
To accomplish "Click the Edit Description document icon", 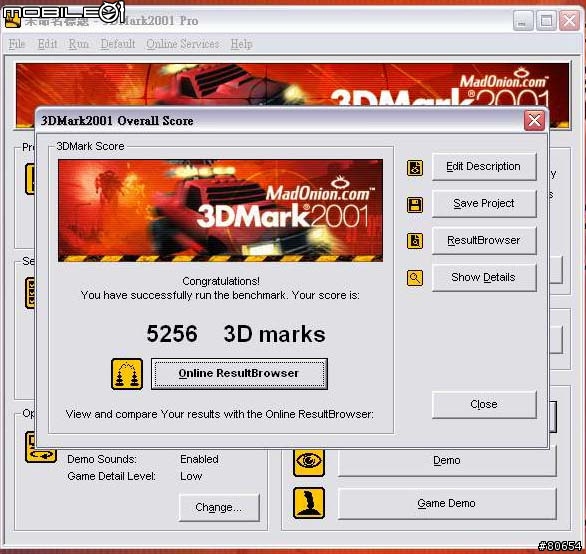I will pos(415,168).
